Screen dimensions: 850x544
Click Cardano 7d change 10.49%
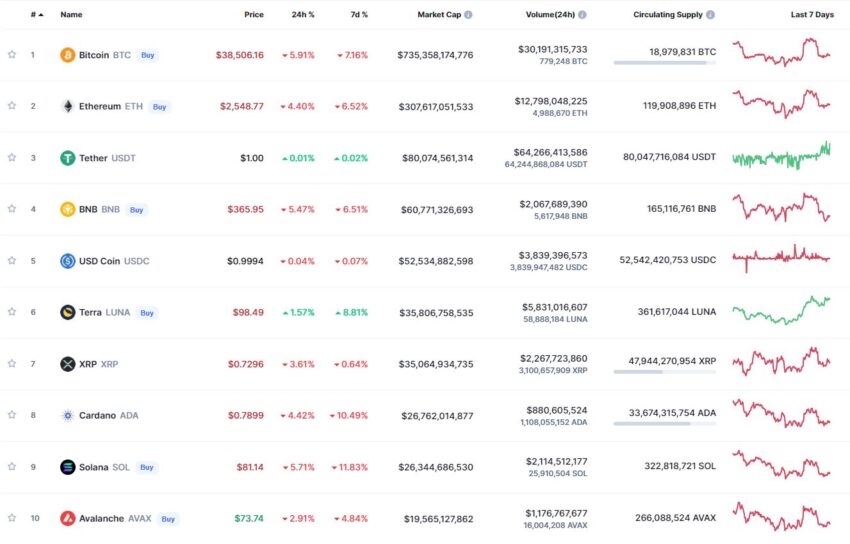[349, 416]
